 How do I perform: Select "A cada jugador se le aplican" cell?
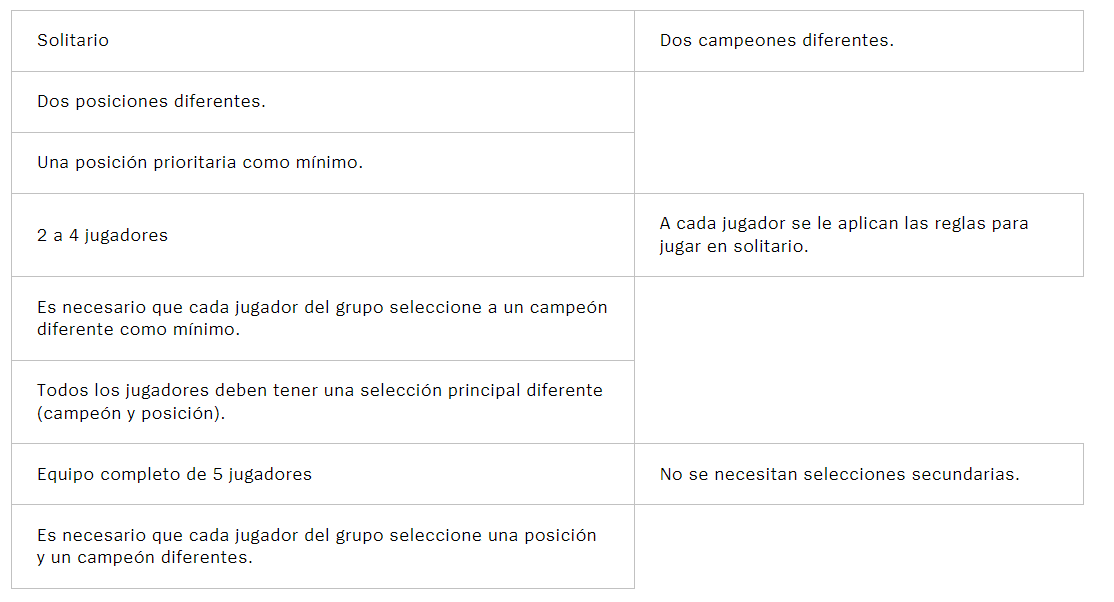pyautogui.click(x=859, y=235)
